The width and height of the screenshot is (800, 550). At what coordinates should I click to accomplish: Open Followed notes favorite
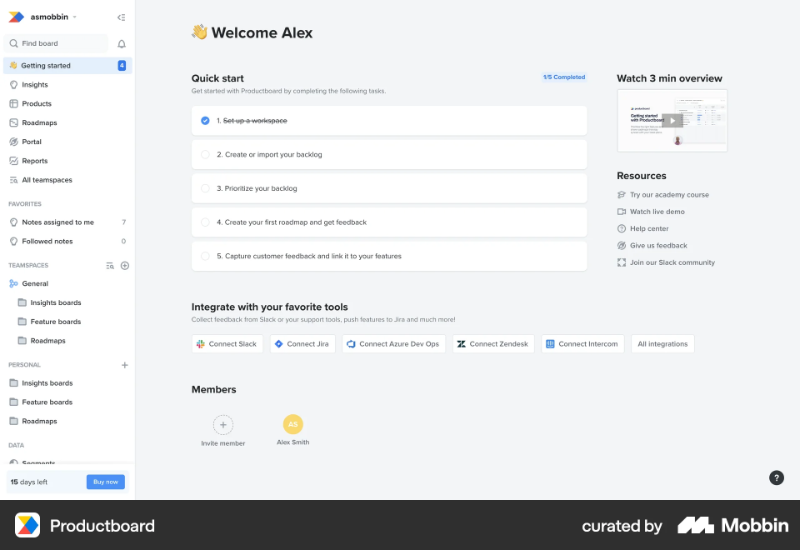click(67, 241)
